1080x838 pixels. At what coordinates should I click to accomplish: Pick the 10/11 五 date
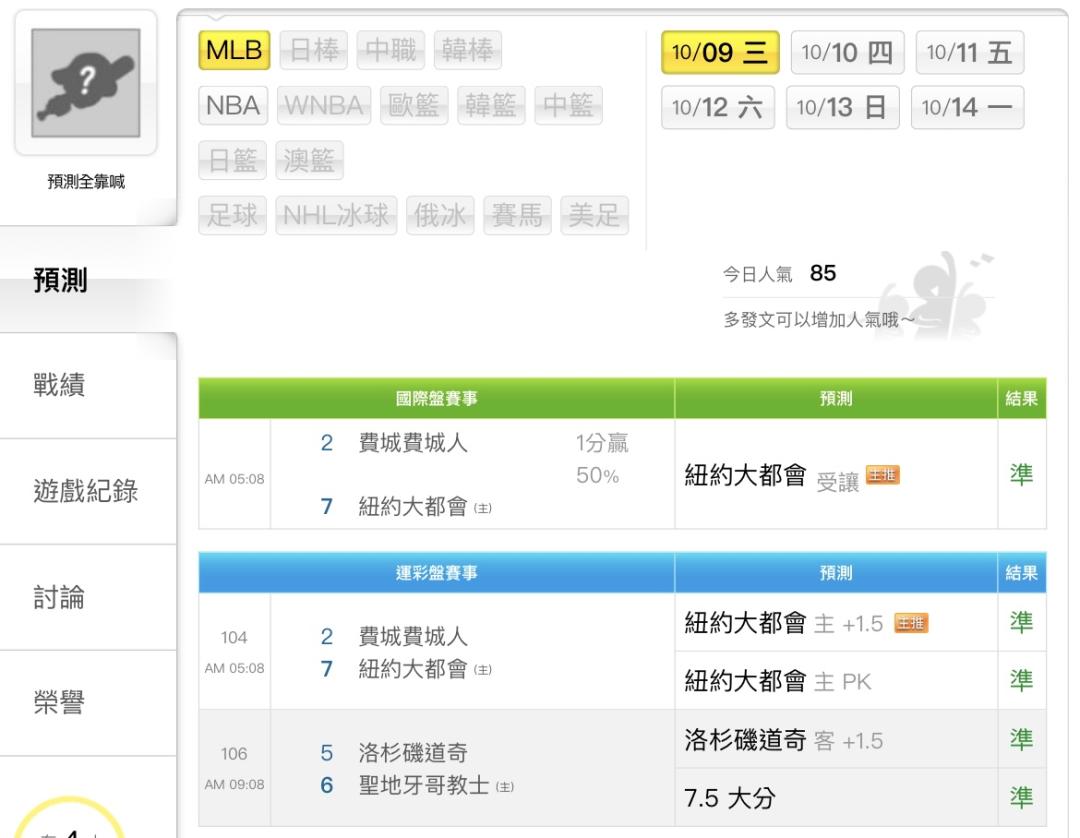click(969, 52)
